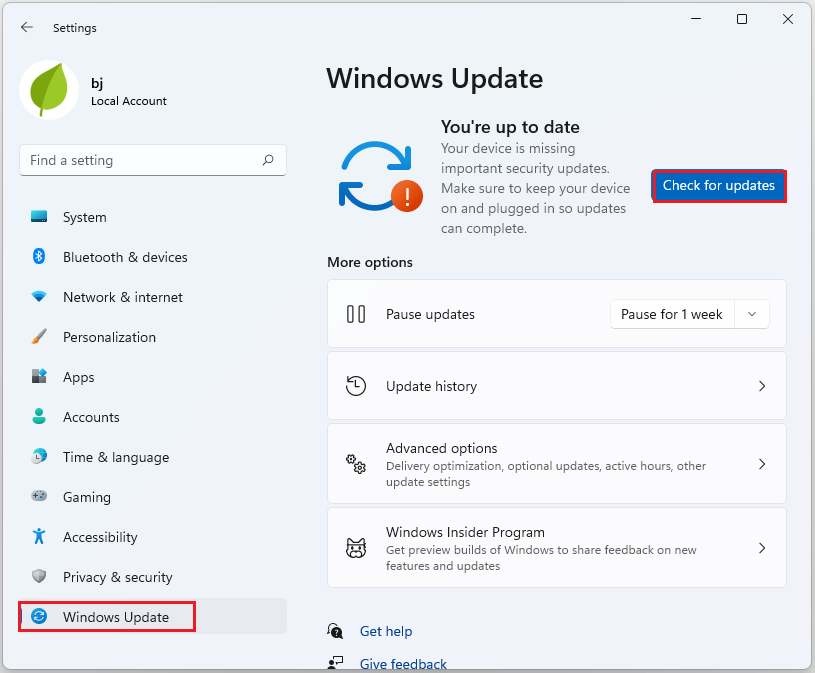Viewport: 815px width, 673px height.
Task: Close the Settings window
Action: click(787, 19)
